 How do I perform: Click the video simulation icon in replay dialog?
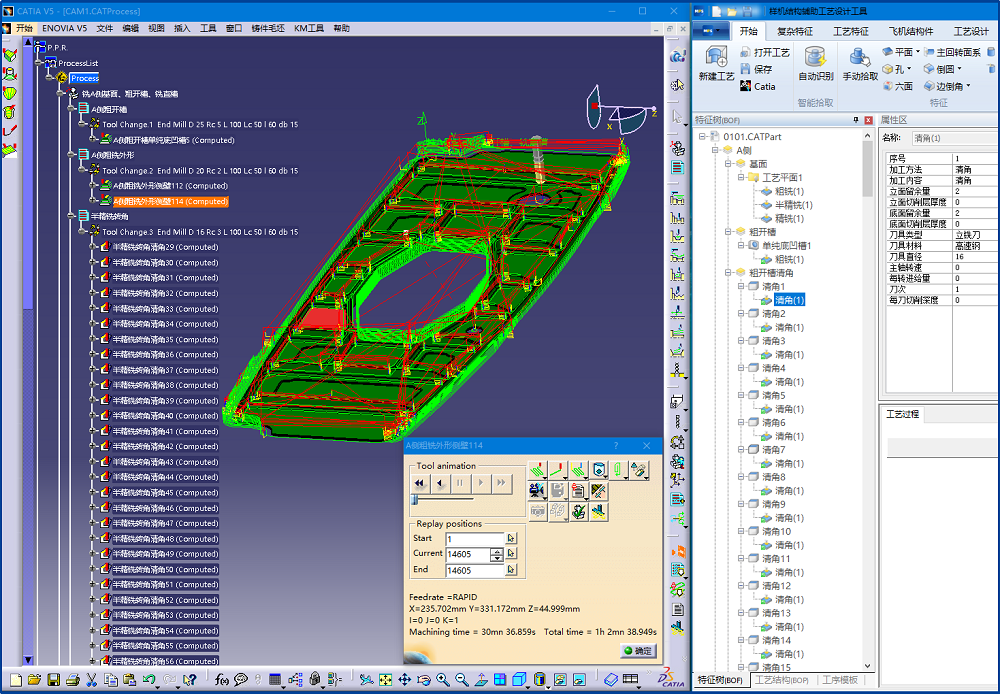[x=538, y=491]
